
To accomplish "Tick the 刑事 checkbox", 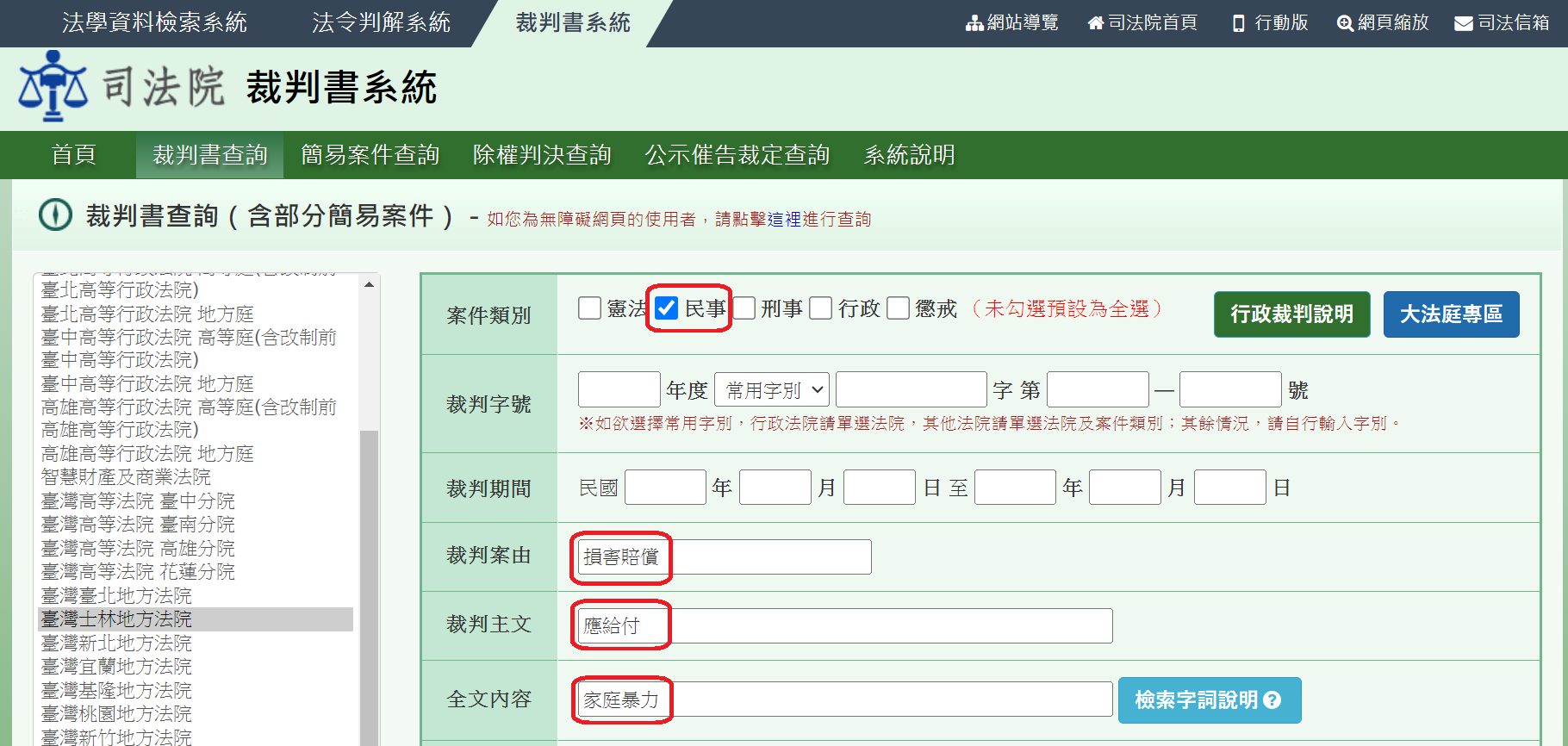I will tap(744, 308).
